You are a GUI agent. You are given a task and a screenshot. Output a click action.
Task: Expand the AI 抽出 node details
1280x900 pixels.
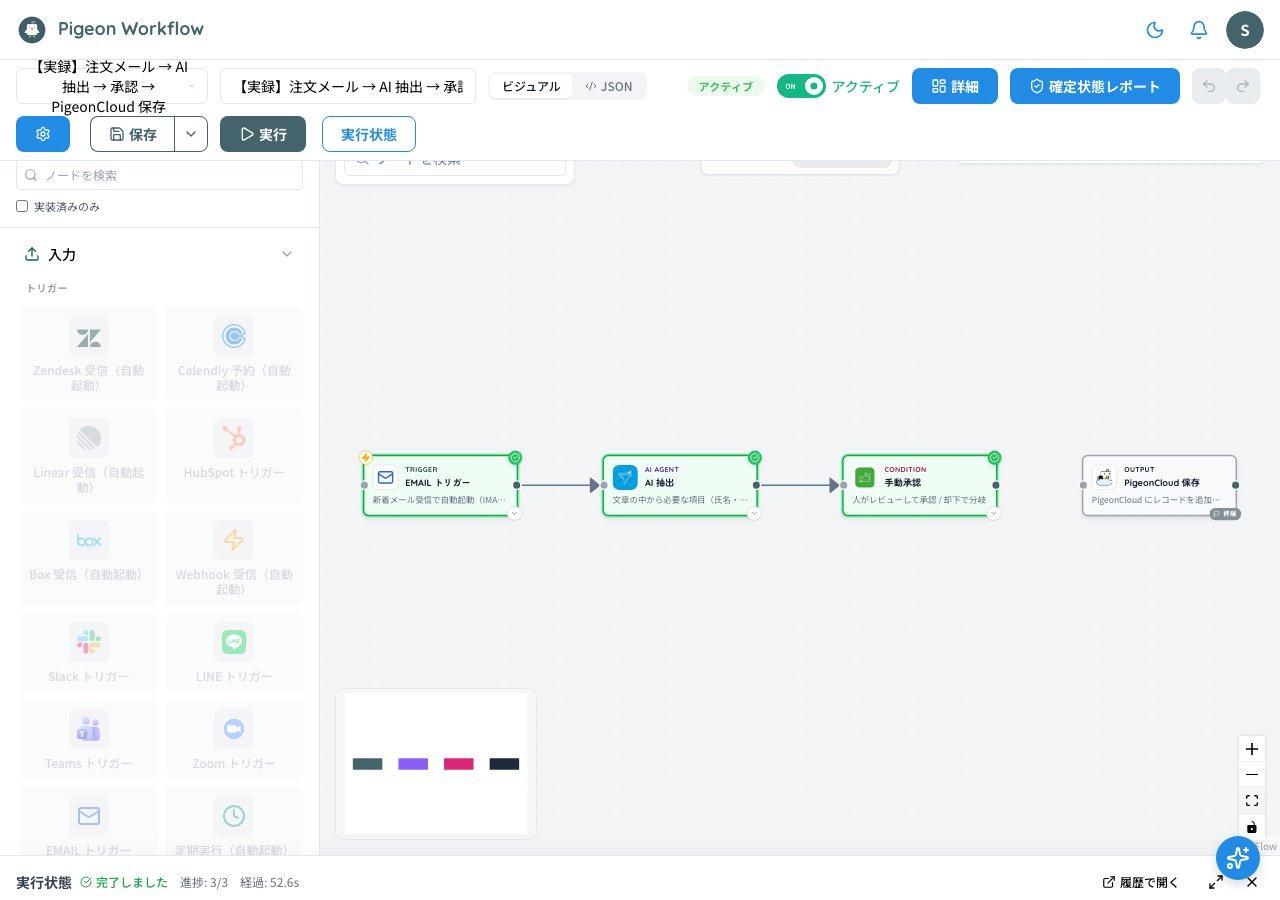754,513
